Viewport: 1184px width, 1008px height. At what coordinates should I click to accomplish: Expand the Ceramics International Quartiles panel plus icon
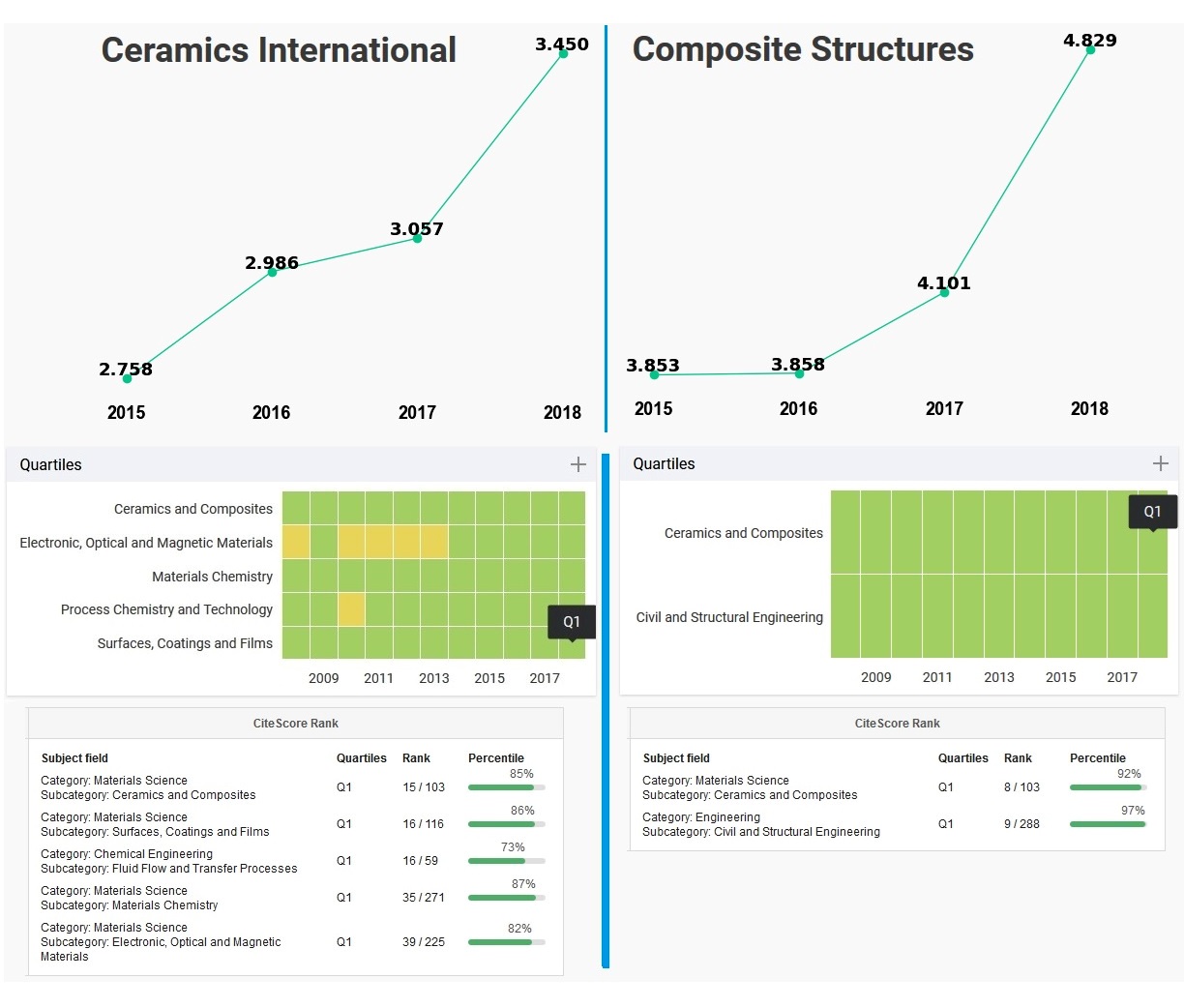click(578, 464)
